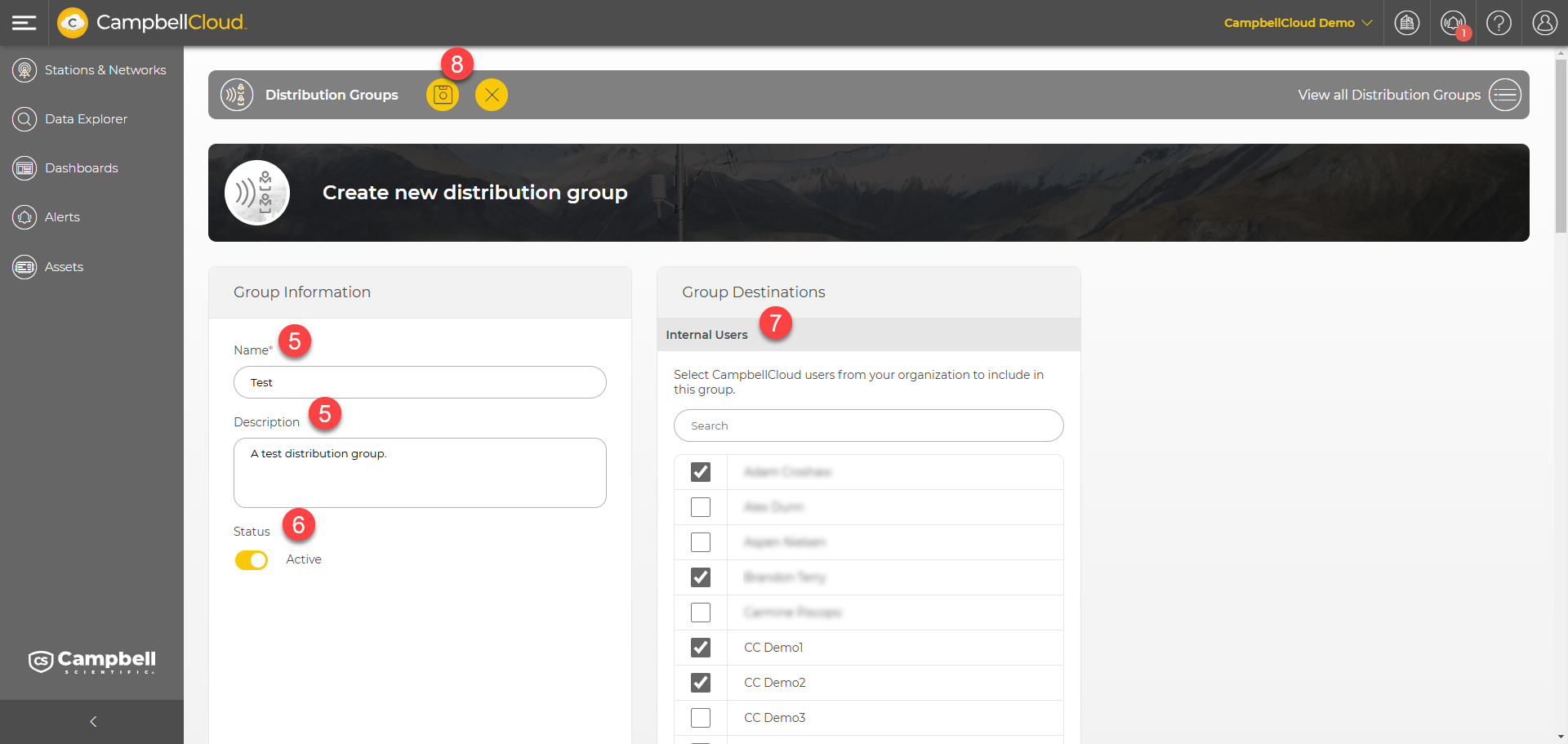Collapse the sidebar with the left chevron

pos(92,722)
